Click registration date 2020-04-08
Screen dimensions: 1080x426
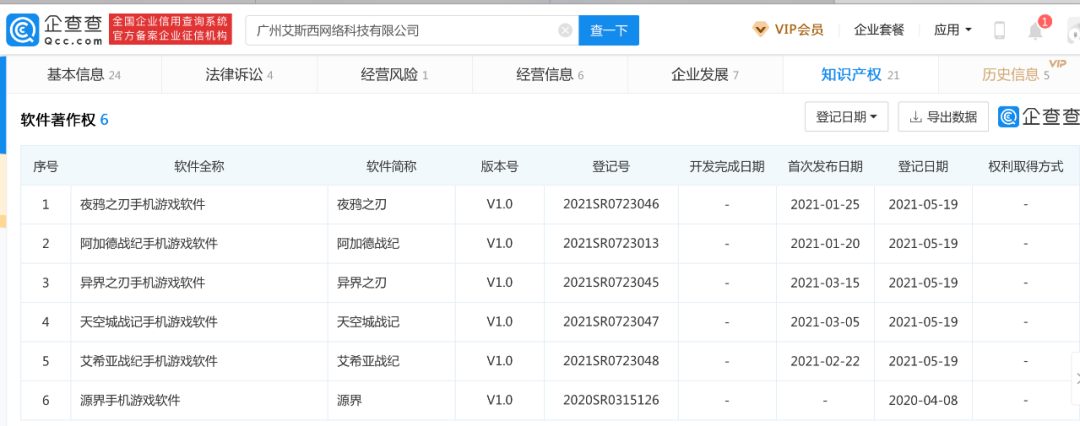[x=922, y=400]
